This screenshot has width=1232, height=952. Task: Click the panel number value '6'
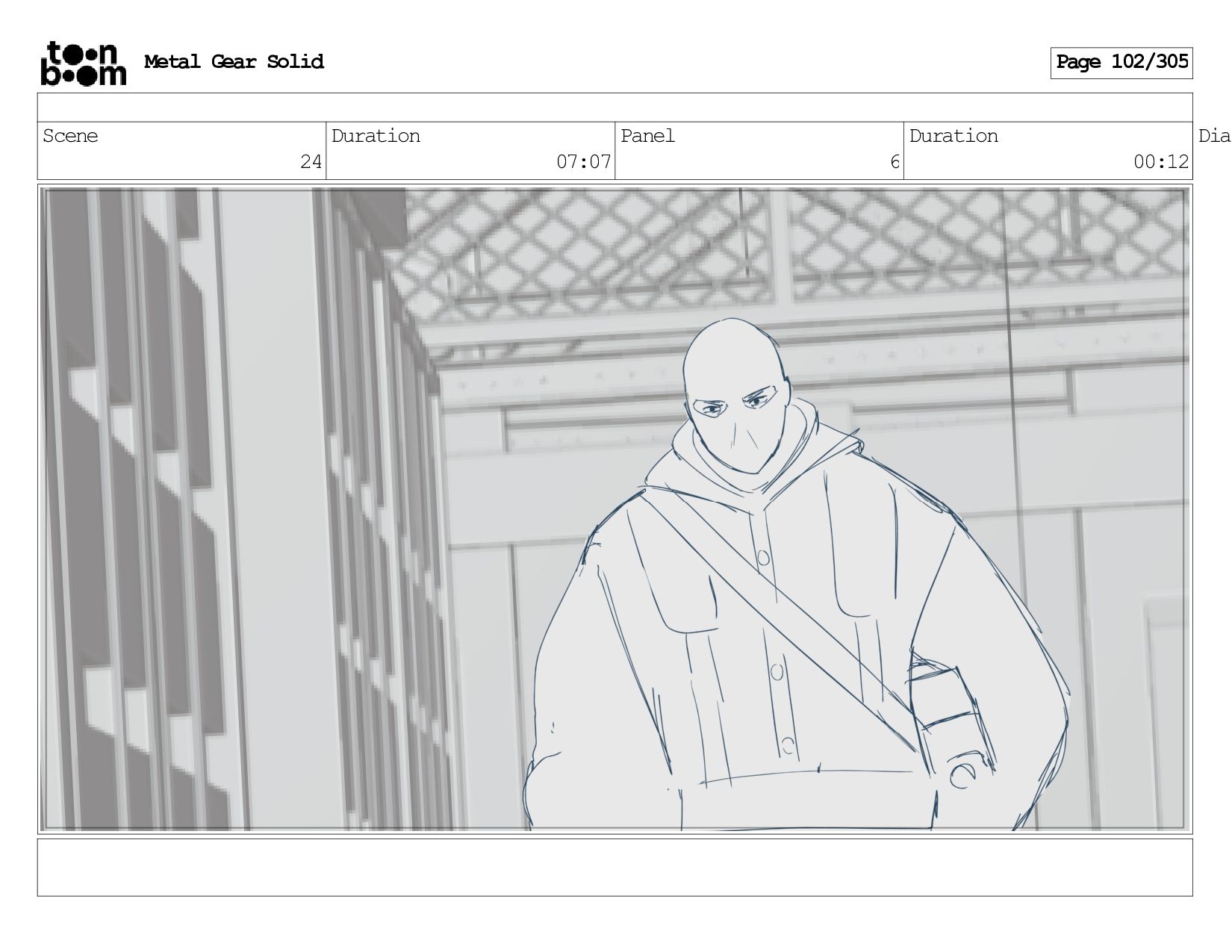point(895,162)
